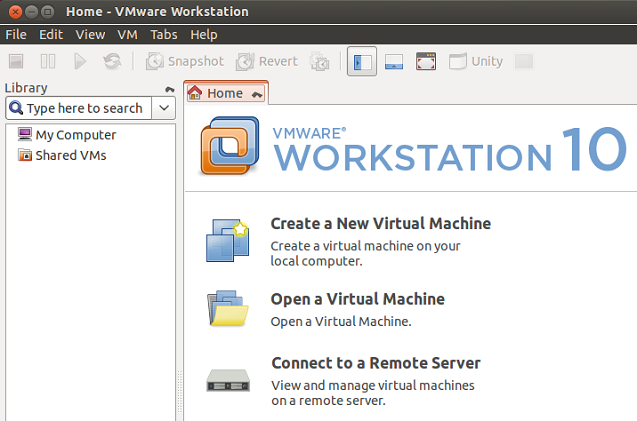Click the power on play icon in toolbar

point(80,62)
